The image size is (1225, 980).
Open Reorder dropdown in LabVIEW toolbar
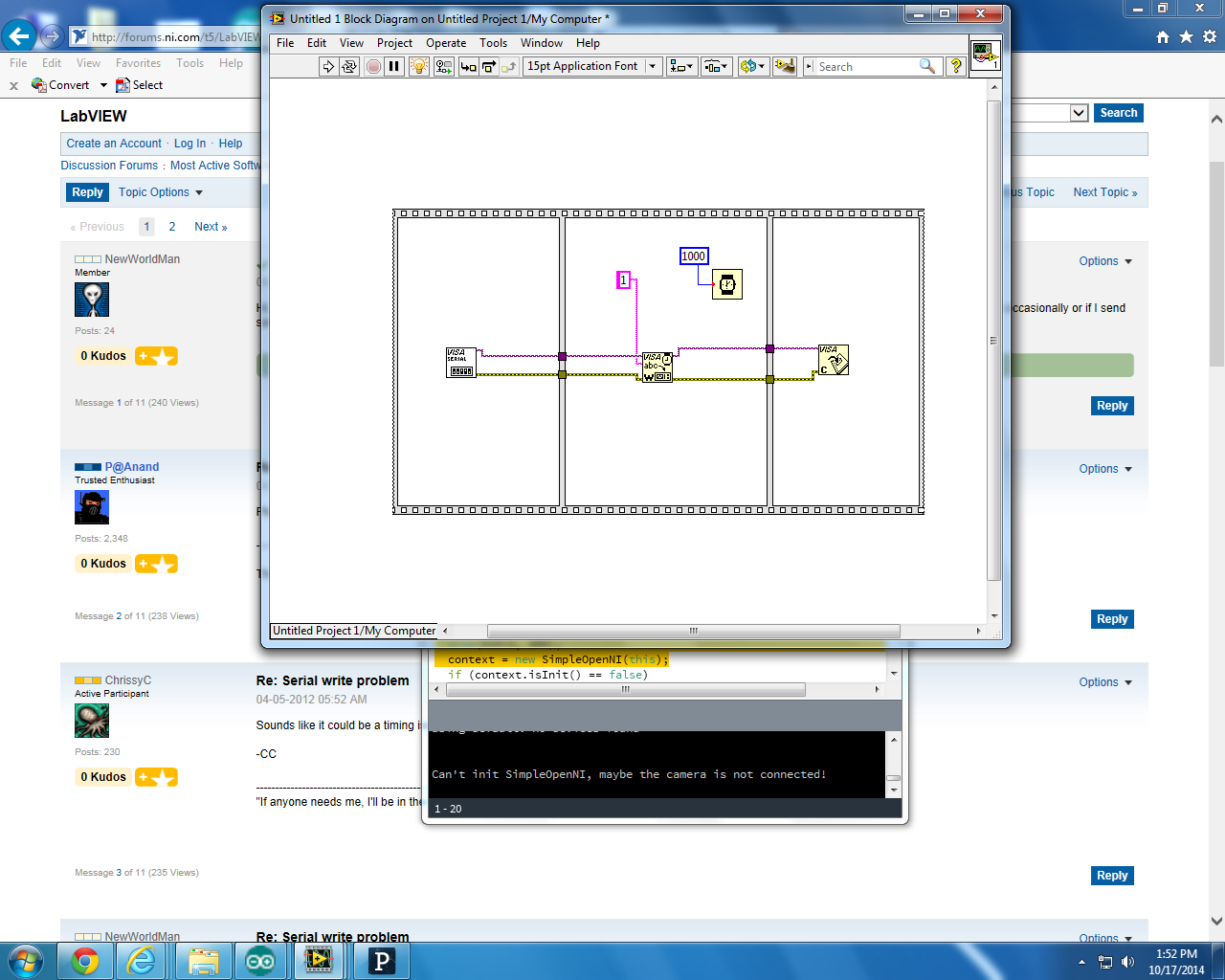(753, 66)
